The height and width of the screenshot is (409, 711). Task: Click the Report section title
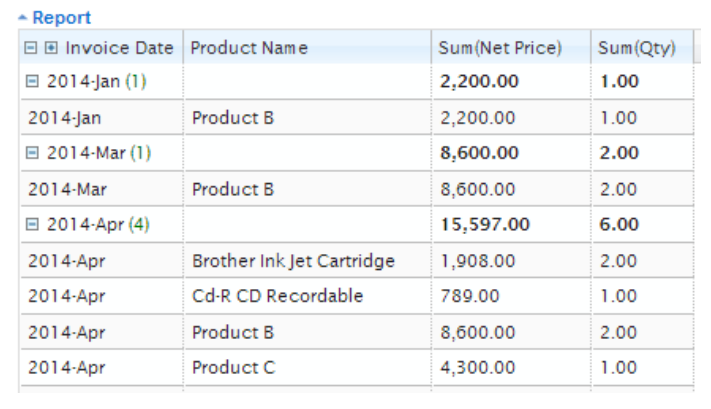coord(62,18)
